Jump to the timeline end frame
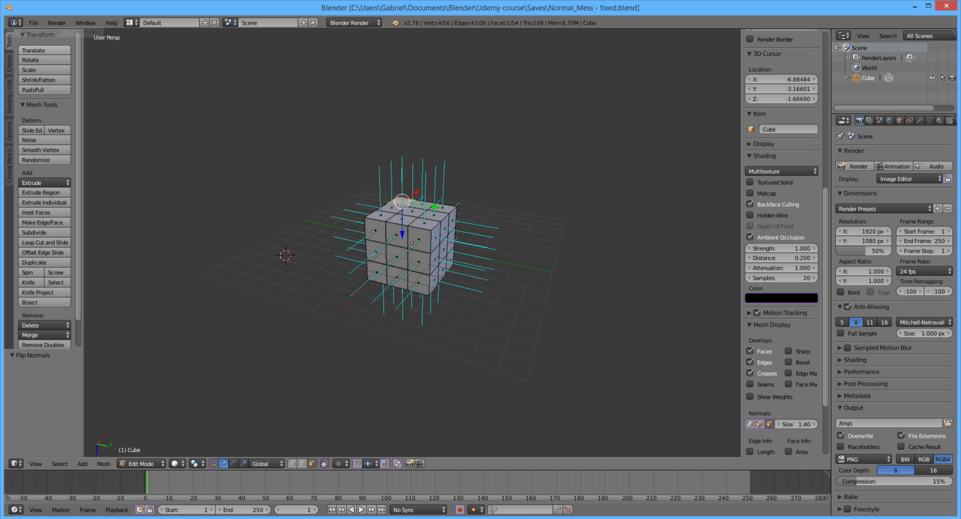Screen dimensions: 961x519 [381, 510]
